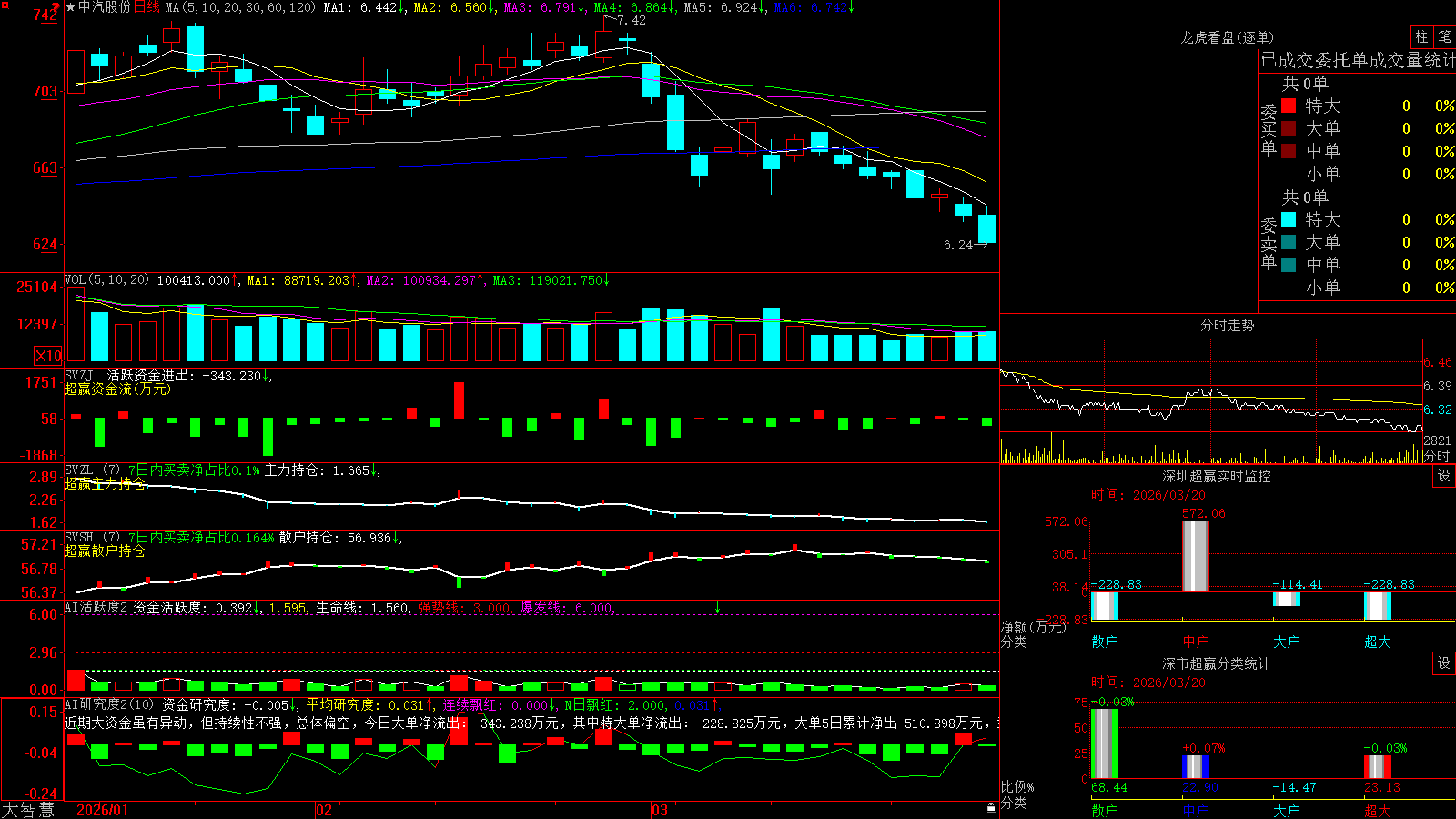
Task: Click the 龙虎看盘(逐单) panel title
Action: coord(1227,37)
